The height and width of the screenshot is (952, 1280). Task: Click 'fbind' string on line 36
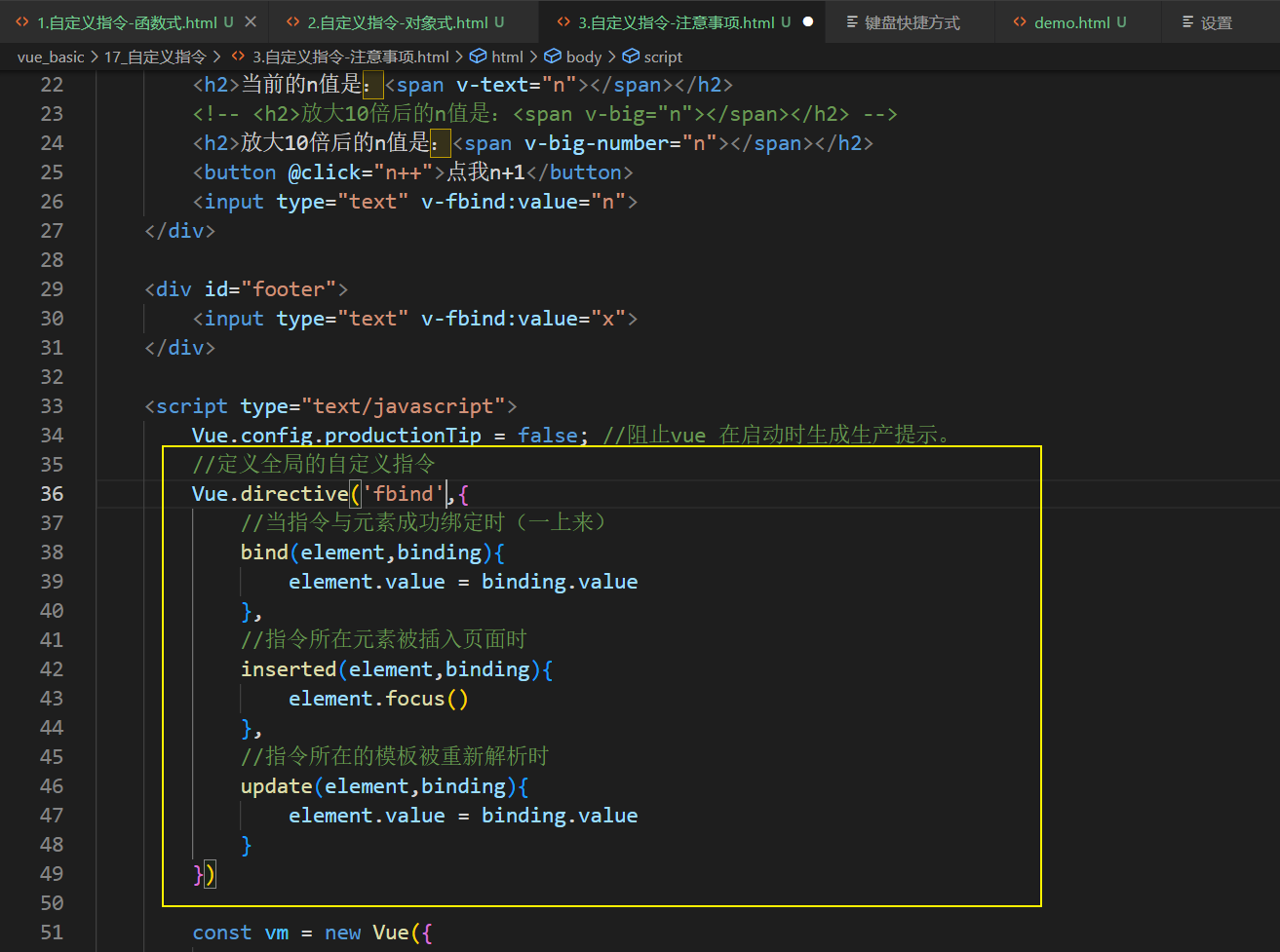pyautogui.click(x=403, y=494)
